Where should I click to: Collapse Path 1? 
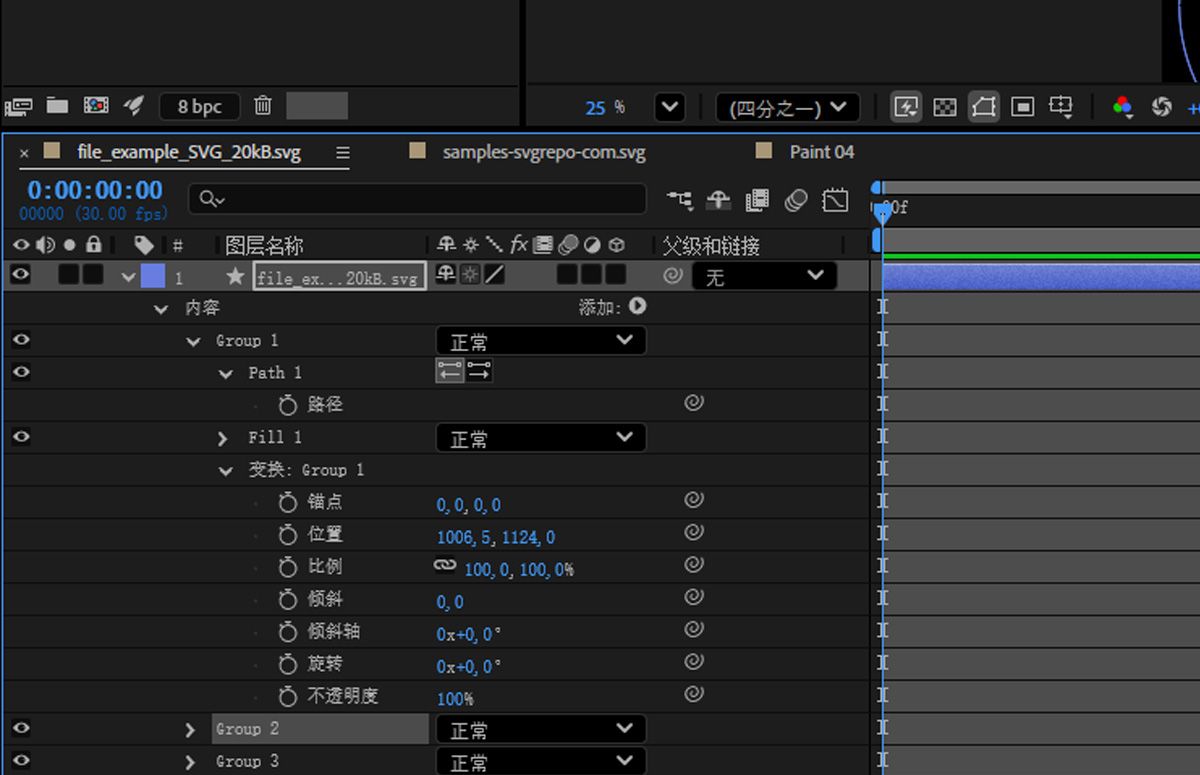[226, 373]
